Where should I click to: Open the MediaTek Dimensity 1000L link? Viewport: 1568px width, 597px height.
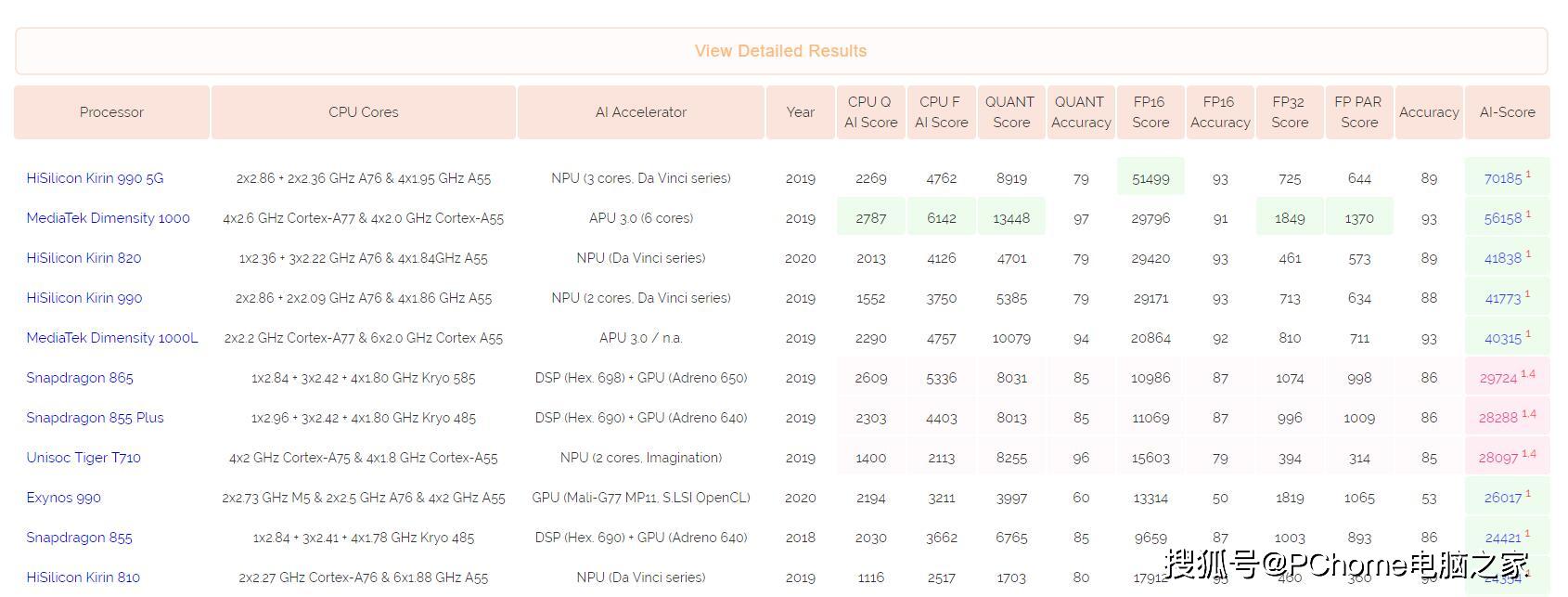point(112,338)
